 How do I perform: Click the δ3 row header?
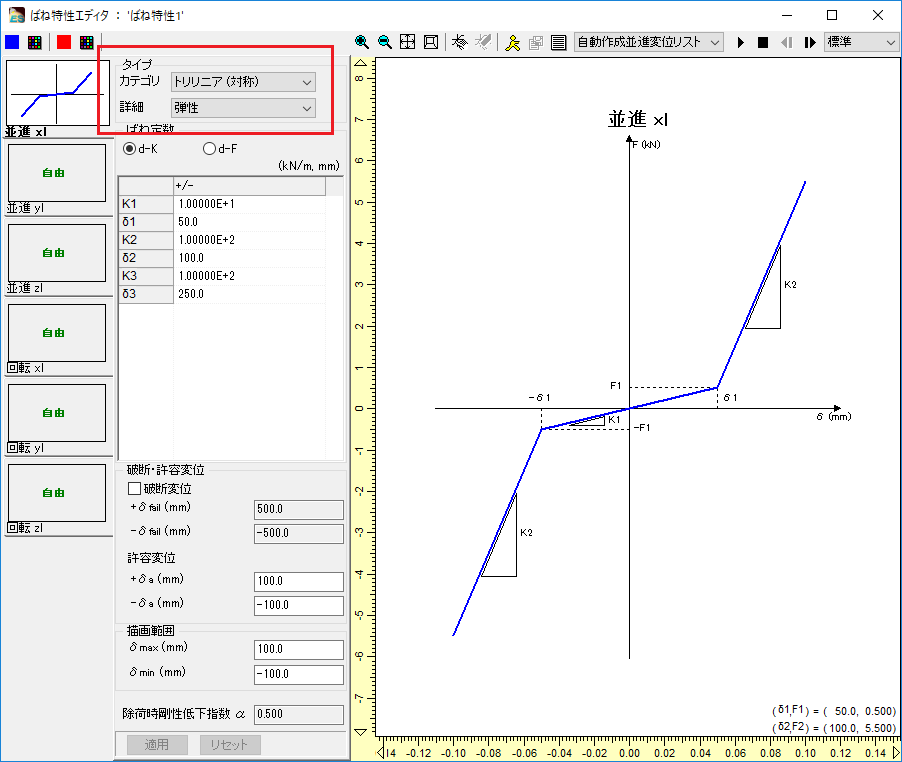146,294
